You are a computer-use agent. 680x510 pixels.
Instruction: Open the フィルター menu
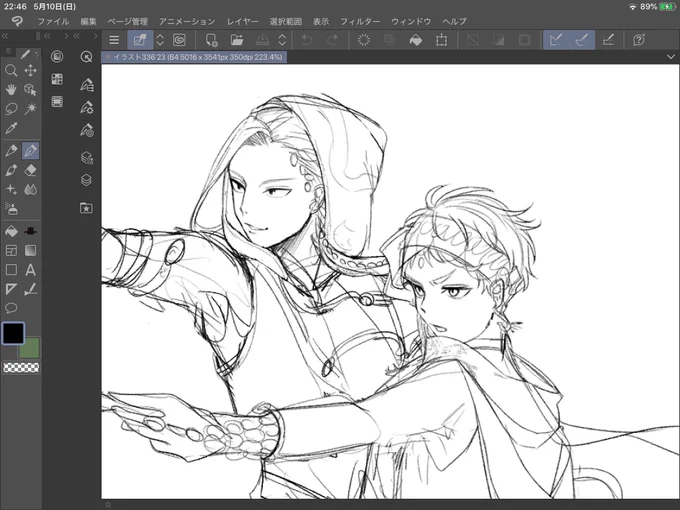[x=360, y=21]
